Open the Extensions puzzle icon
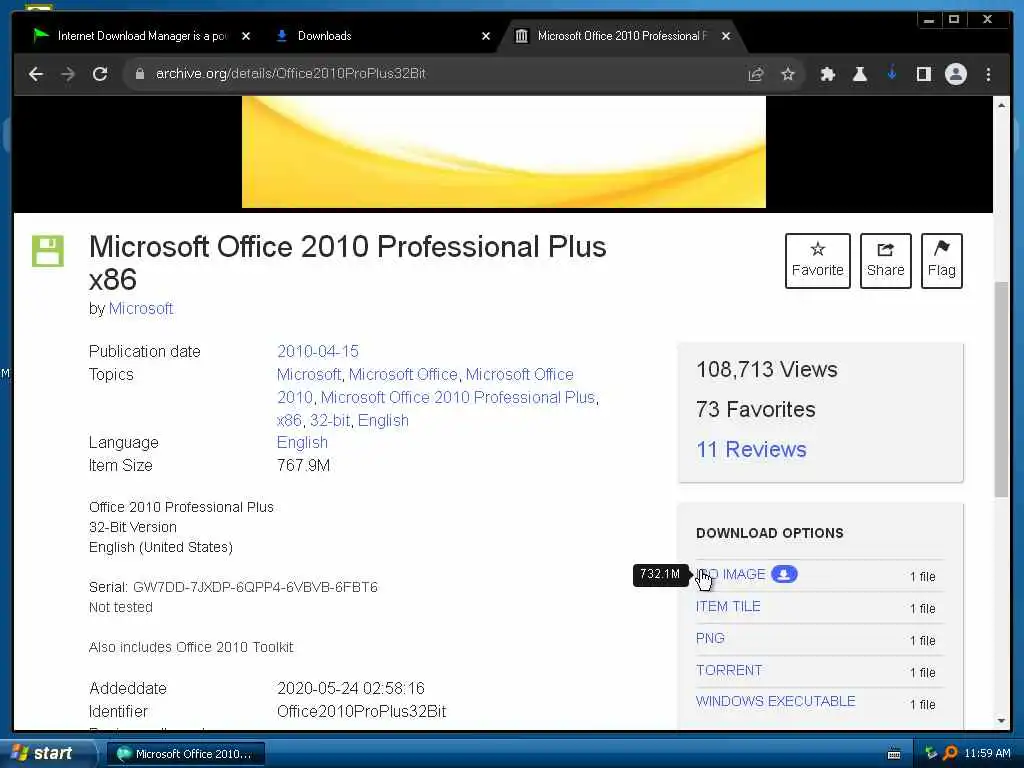This screenshot has height=768, width=1024. [827, 74]
